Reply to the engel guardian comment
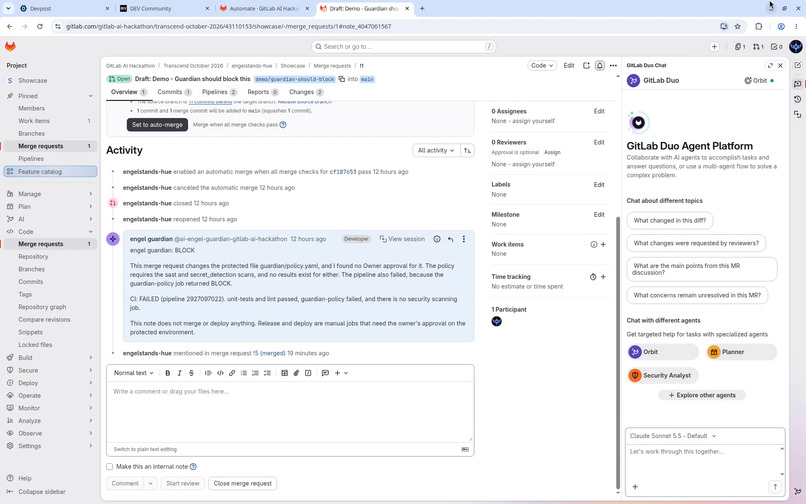This screenshot has width=806, height=504. pos(450,239)
